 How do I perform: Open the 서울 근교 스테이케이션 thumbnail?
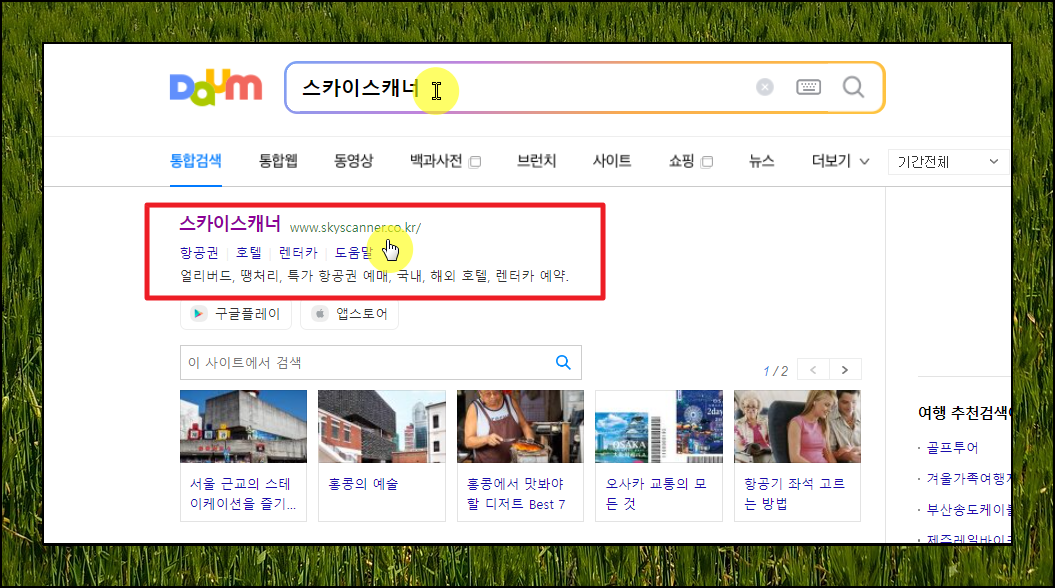pos(244,427)
